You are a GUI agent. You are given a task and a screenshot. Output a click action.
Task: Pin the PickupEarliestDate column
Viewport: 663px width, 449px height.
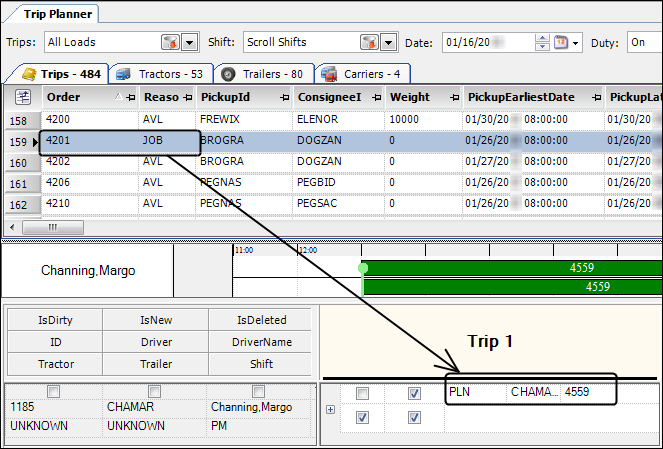[596, 97]
